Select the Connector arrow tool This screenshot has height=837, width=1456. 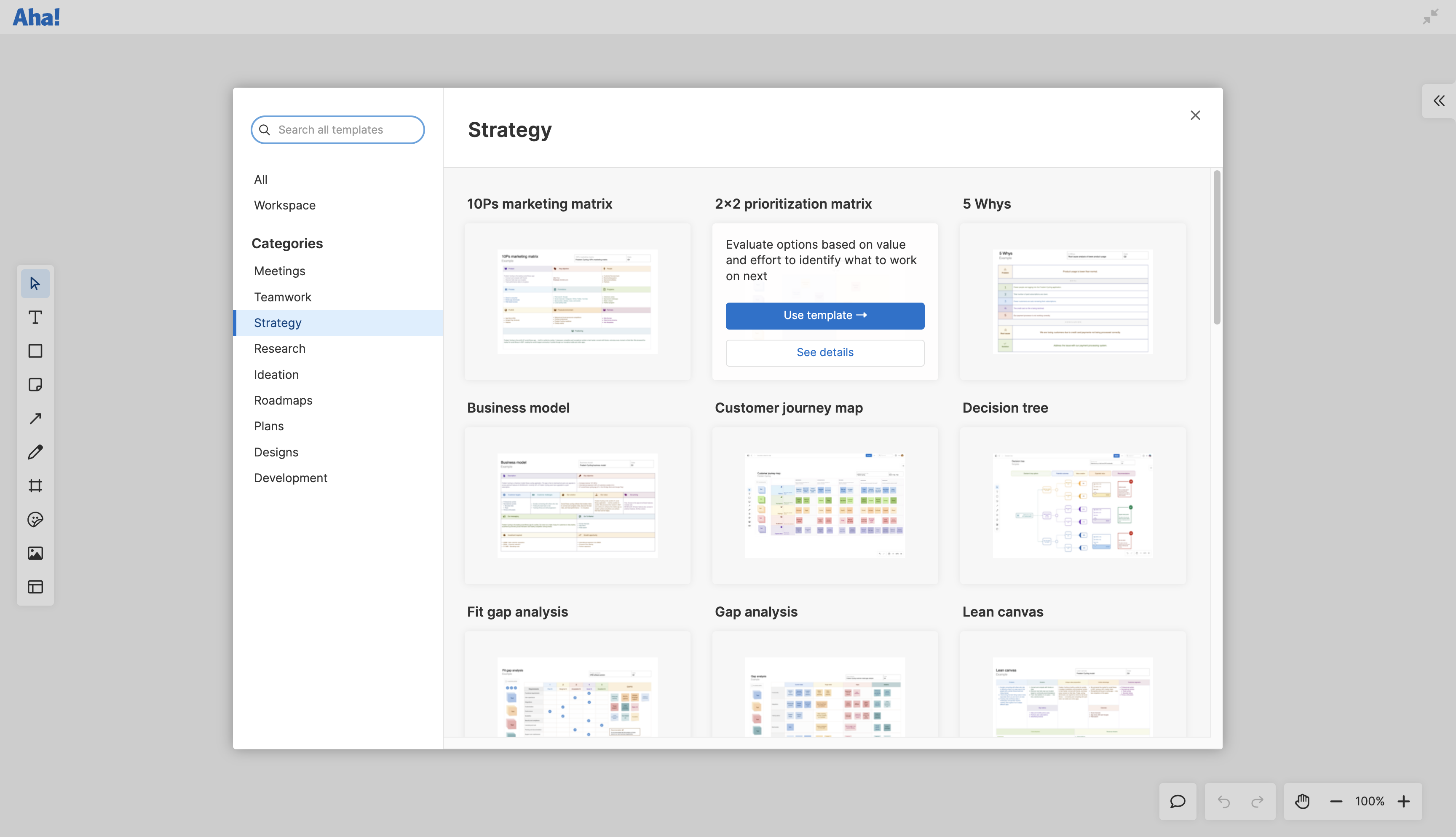[35, 418]
